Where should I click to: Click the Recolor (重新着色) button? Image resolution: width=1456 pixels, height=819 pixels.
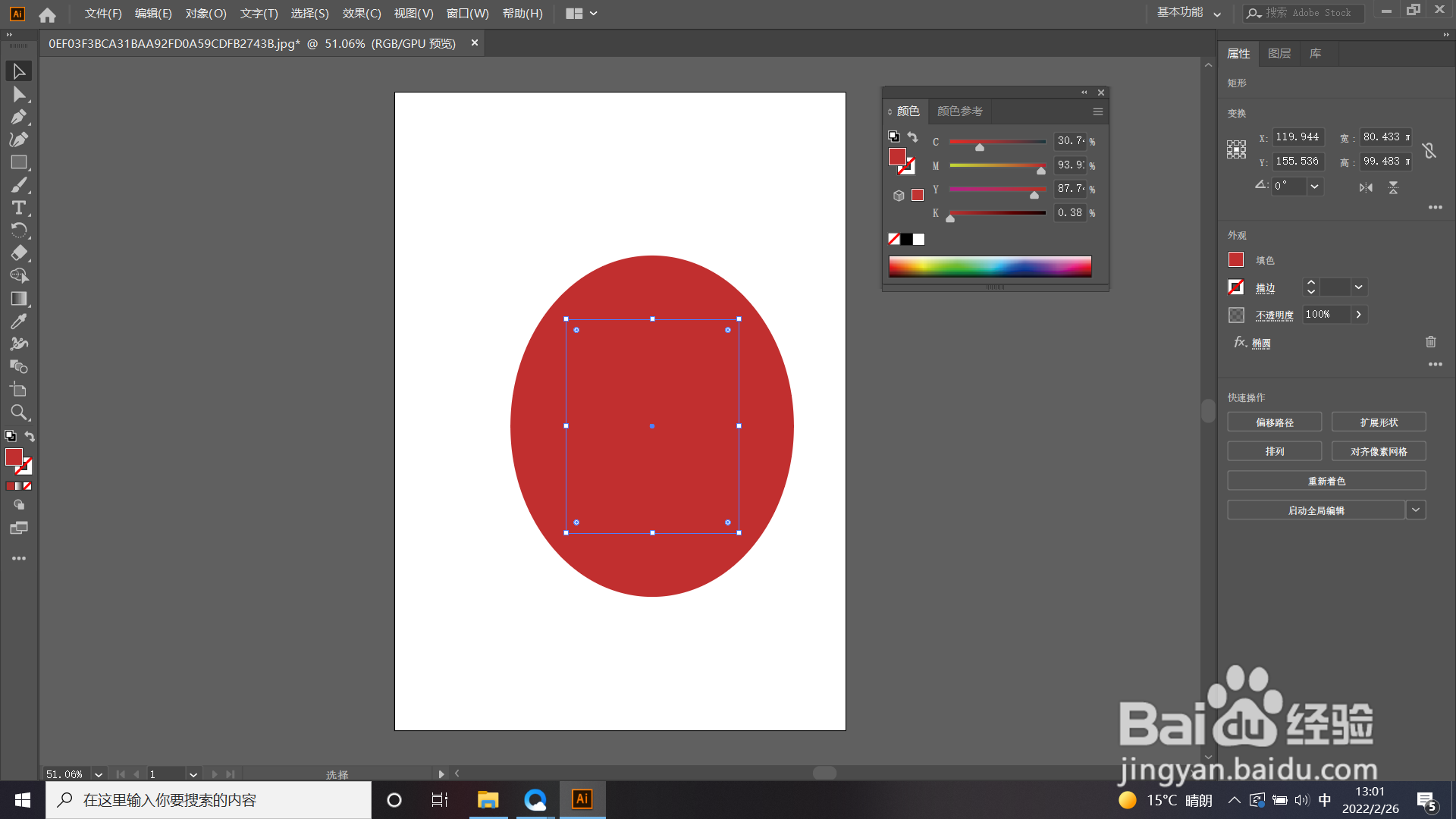click(1326, 481)
